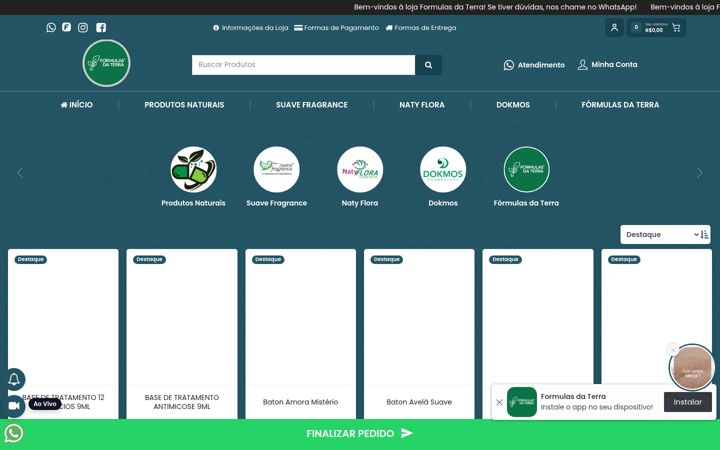Go to INÍCIO menu item
720x450 pixels.
(77, 105)
